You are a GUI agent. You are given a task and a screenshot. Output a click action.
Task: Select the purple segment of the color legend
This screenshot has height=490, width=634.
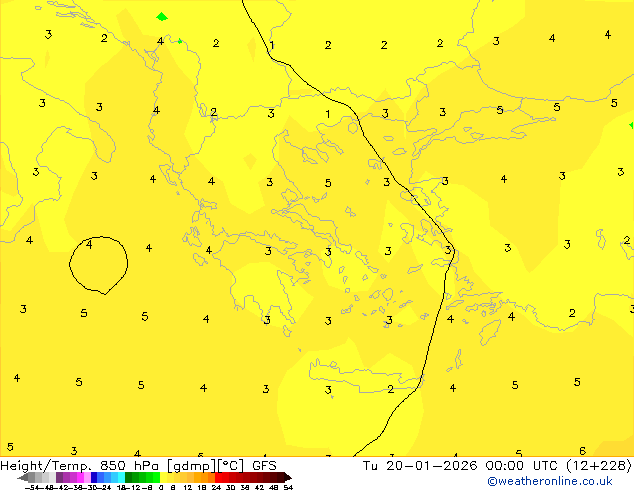tap(72, 478)
